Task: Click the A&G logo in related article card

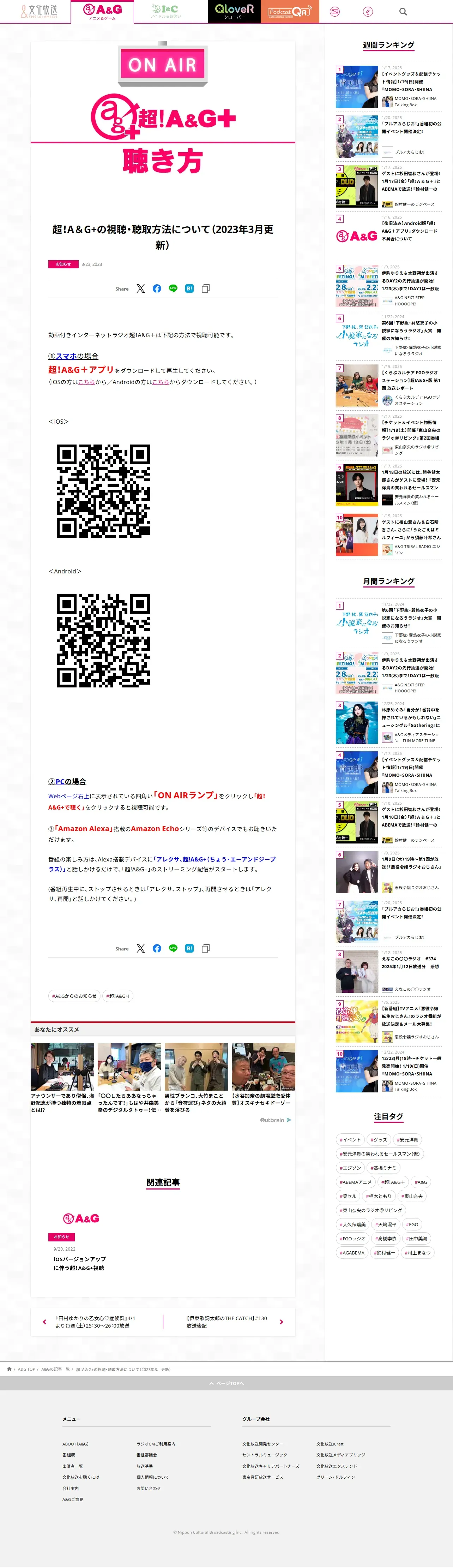Action: (81, 1218)
